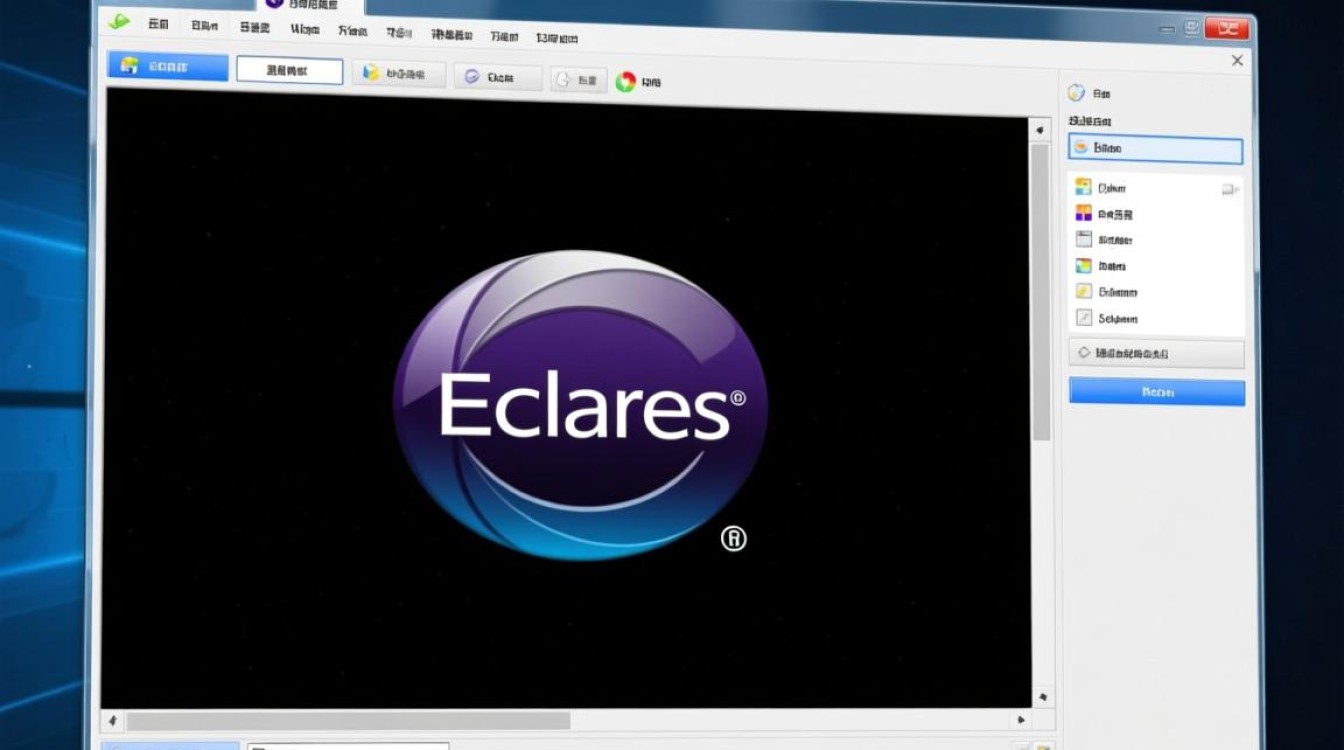Click the shield icon at top of side panel
Image resolution: width=1344 pixels, height=750 pixels.
coord(1076,93)
